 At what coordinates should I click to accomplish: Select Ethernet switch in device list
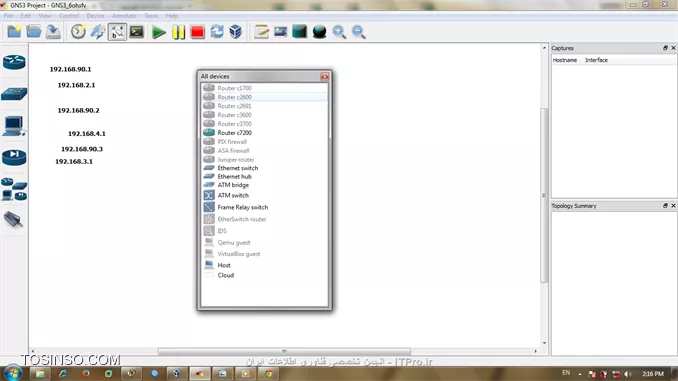pos(265,168)
